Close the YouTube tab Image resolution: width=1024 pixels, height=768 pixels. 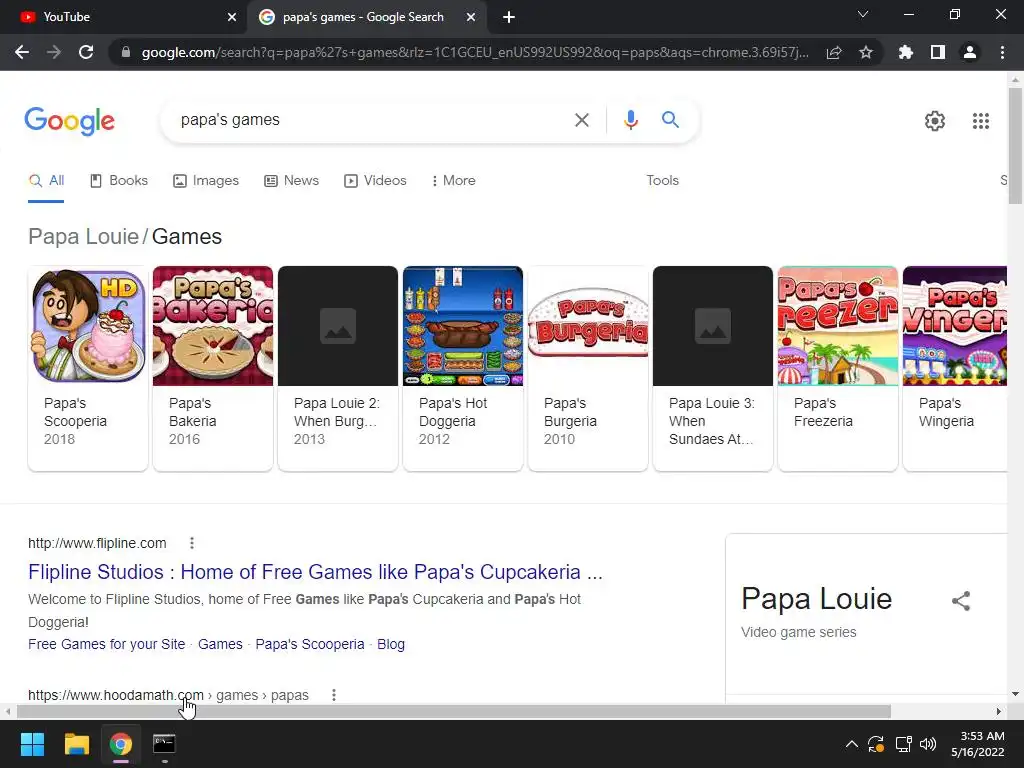point(232,17)
